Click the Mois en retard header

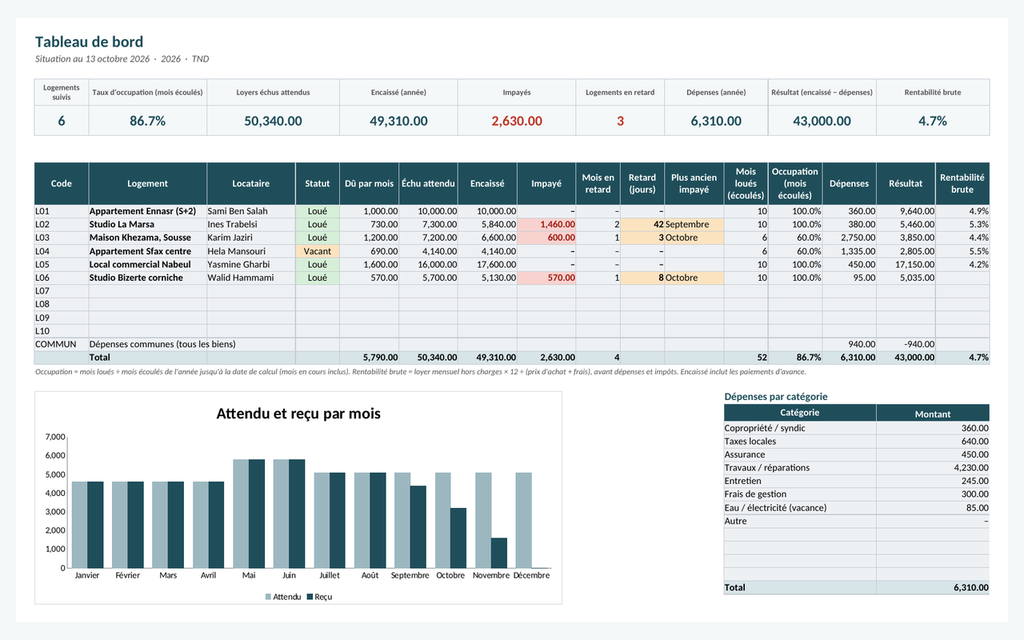pos(598,184)
